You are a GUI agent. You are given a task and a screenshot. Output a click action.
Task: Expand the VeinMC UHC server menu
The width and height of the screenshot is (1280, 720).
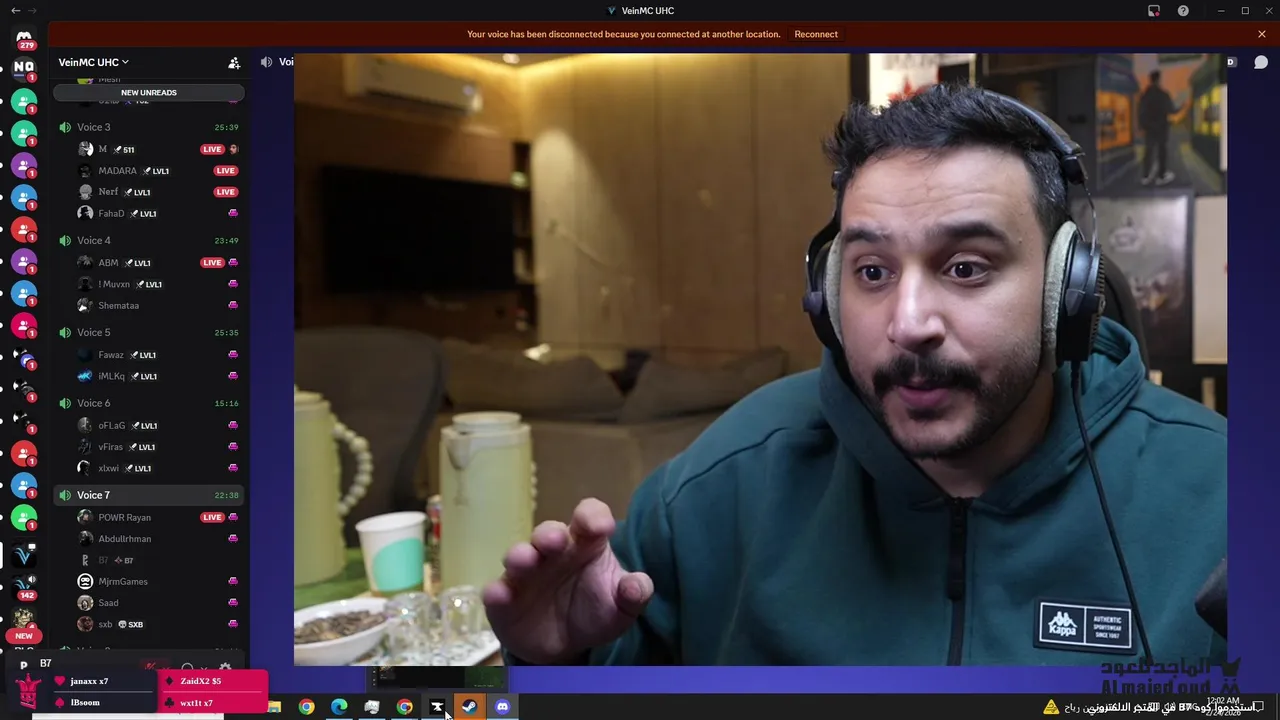93,62
